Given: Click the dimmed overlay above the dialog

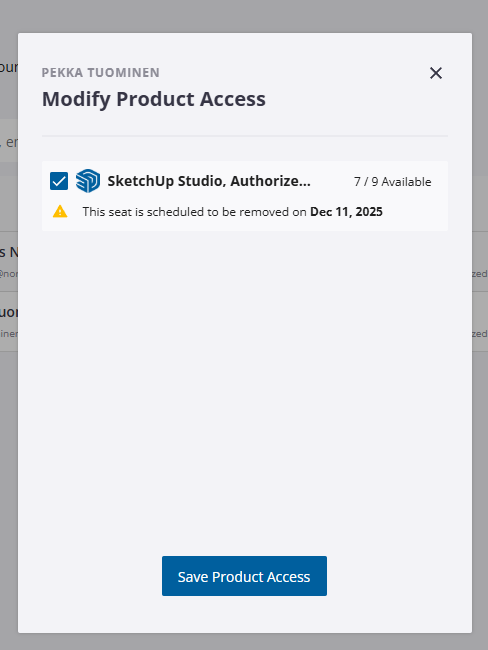Looking at the screenshot, I should tap(244, 16).
